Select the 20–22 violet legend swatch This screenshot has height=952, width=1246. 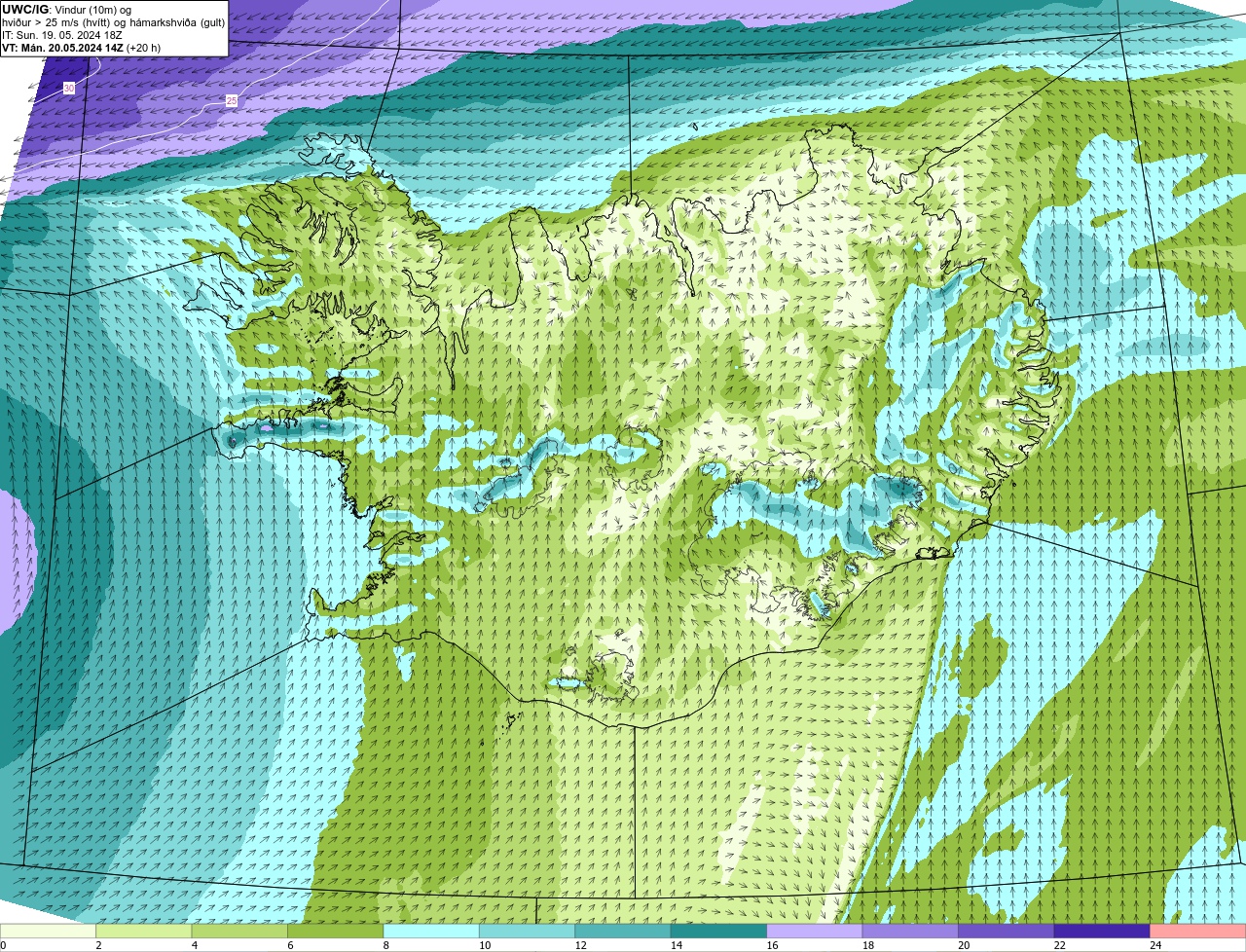point(1007,932)
